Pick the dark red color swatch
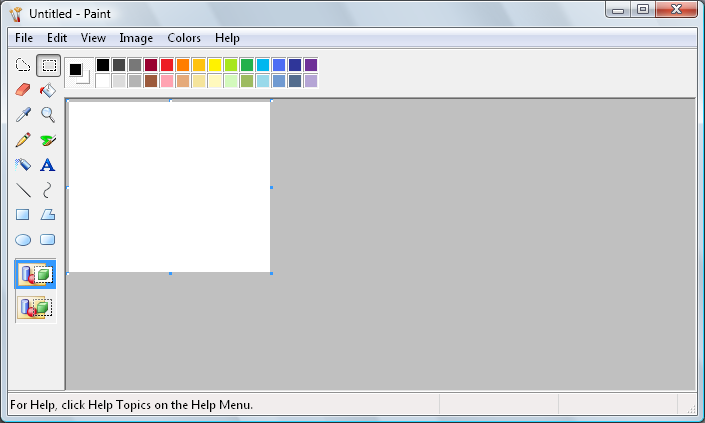The height and width of the screenshot is (423, 705). pos(151,65)
